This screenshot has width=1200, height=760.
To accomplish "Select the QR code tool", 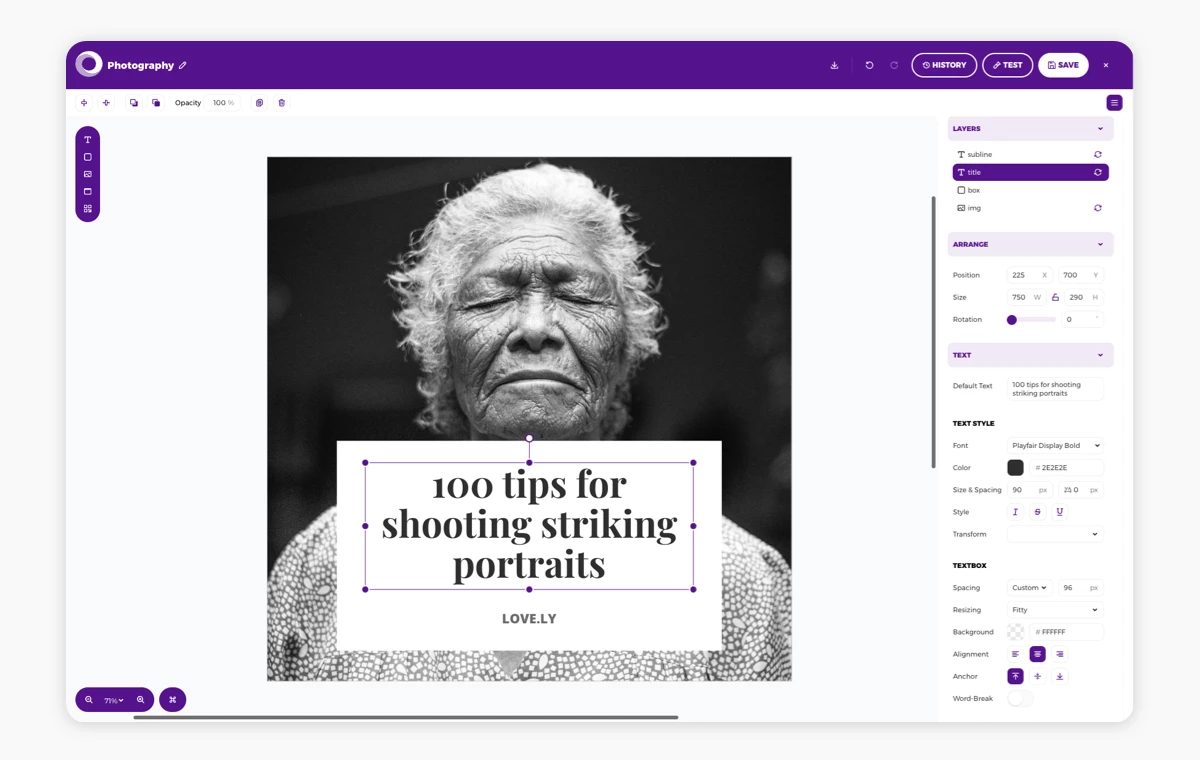I will (x=88, y=209).
